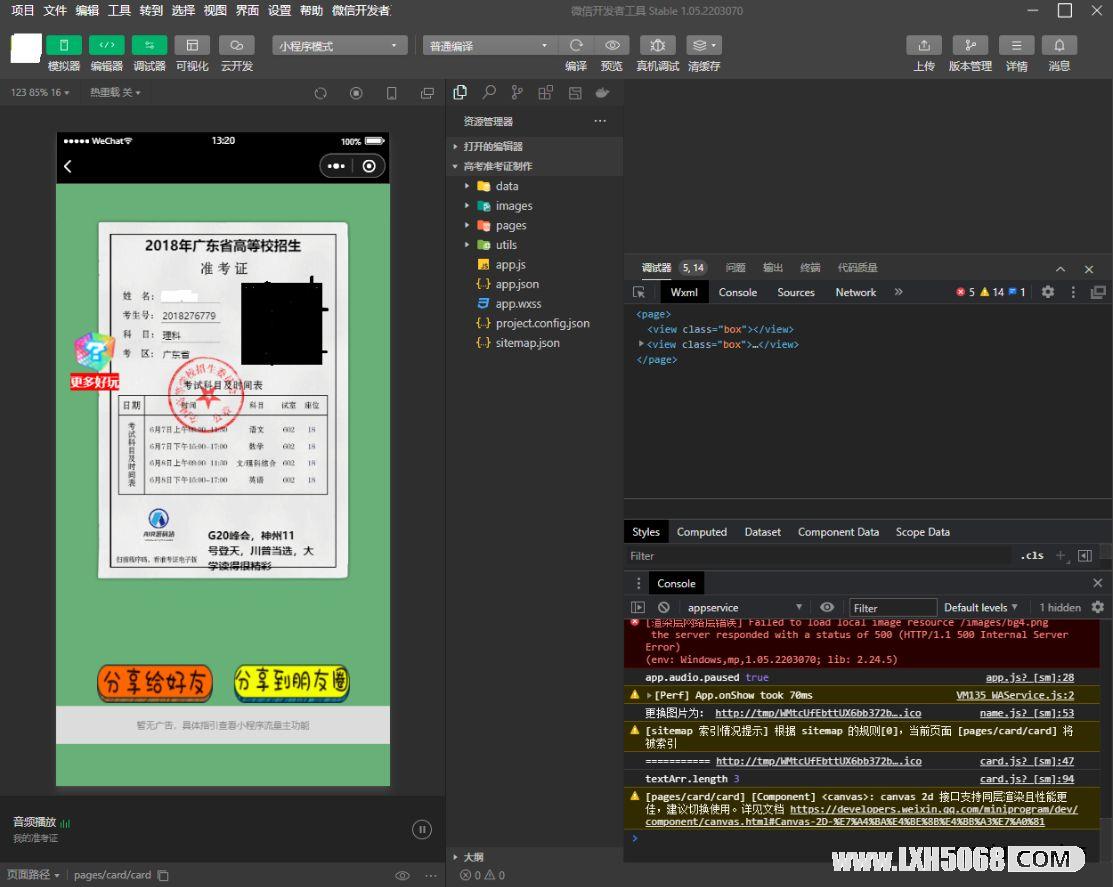Image resolution: width=1113 pixels, height=887 pixels.
Task: Toggle the Visualization panel button
Action: pos(192,45)
